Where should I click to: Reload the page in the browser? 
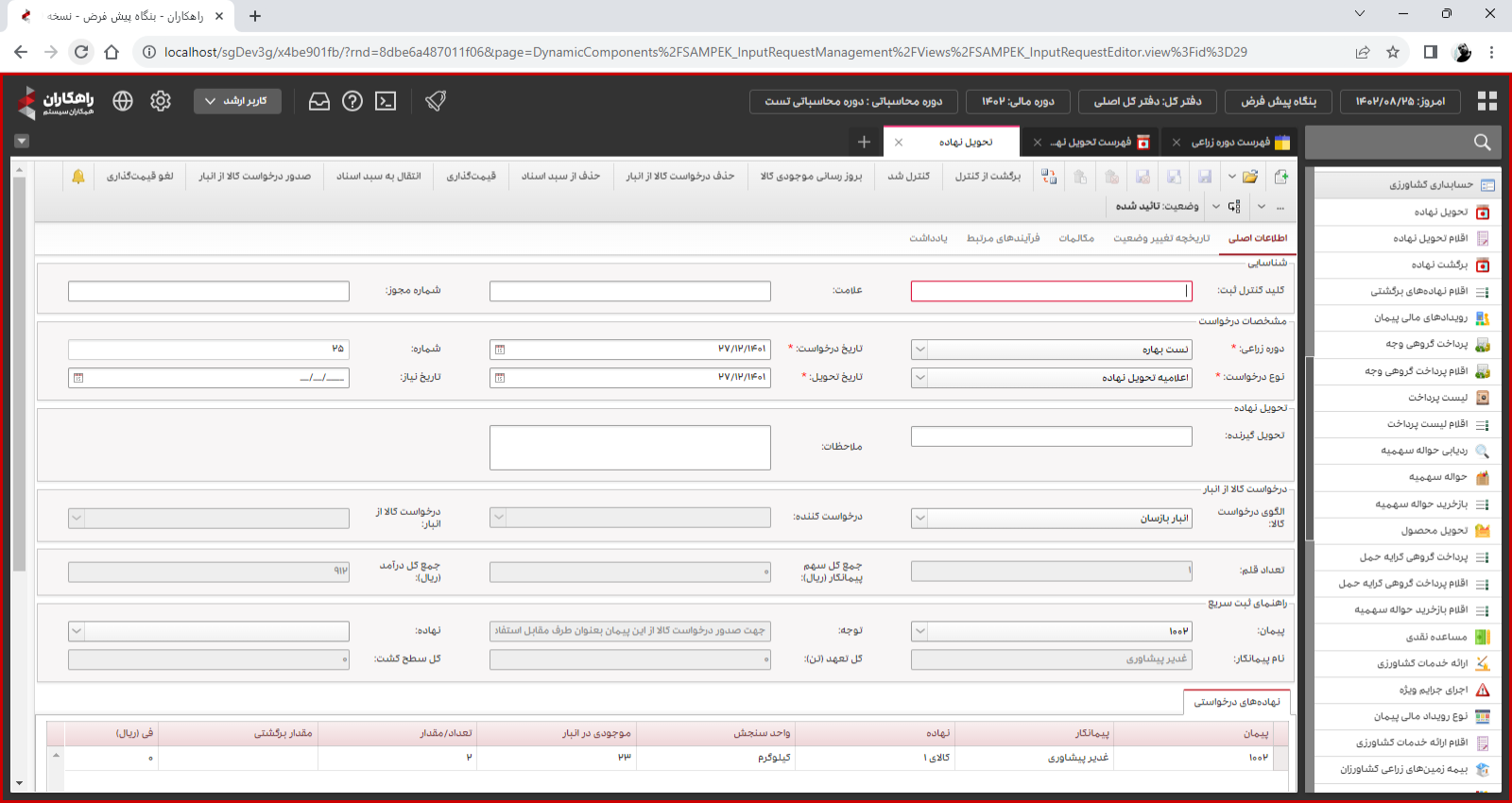81,52
